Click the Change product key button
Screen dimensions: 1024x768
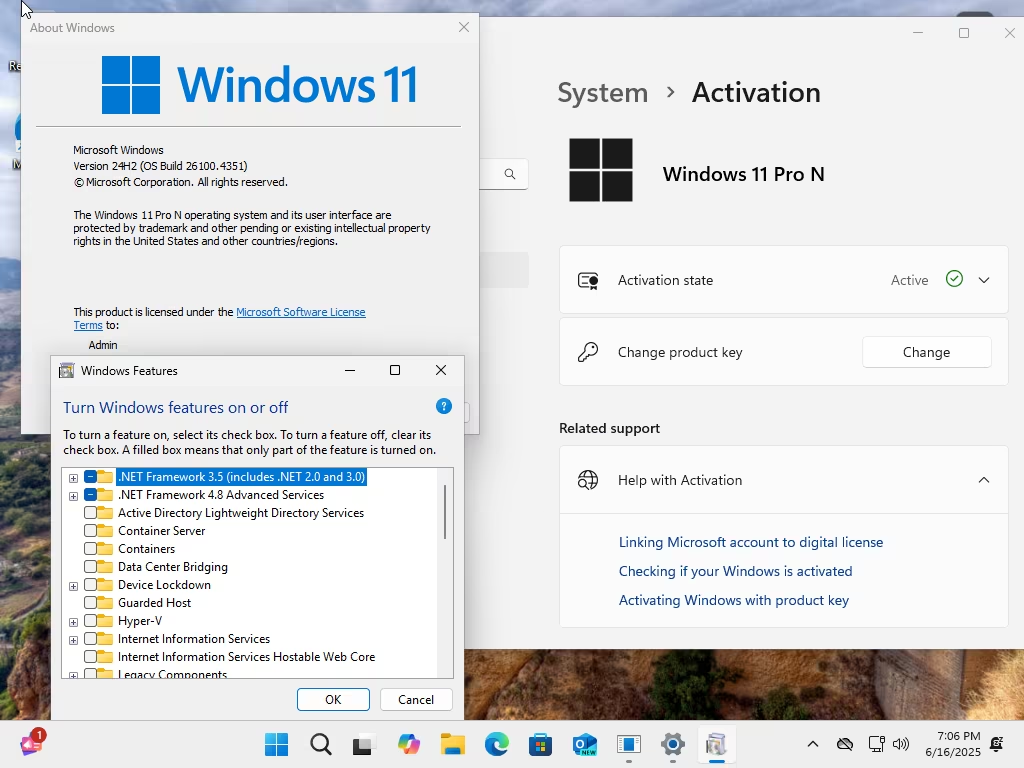coord(926,352)
